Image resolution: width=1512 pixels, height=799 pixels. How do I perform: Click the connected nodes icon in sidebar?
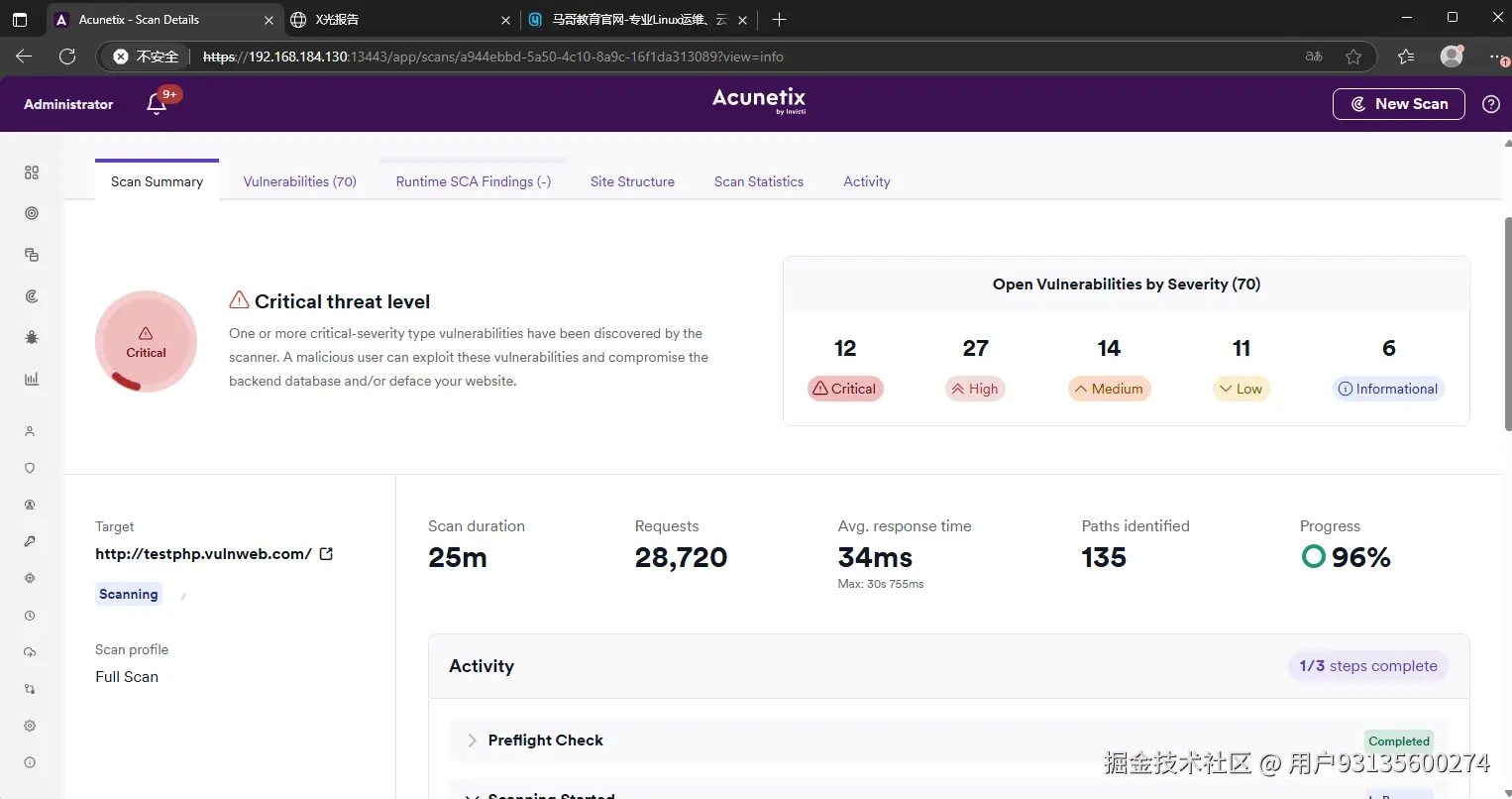coord(30,689)
